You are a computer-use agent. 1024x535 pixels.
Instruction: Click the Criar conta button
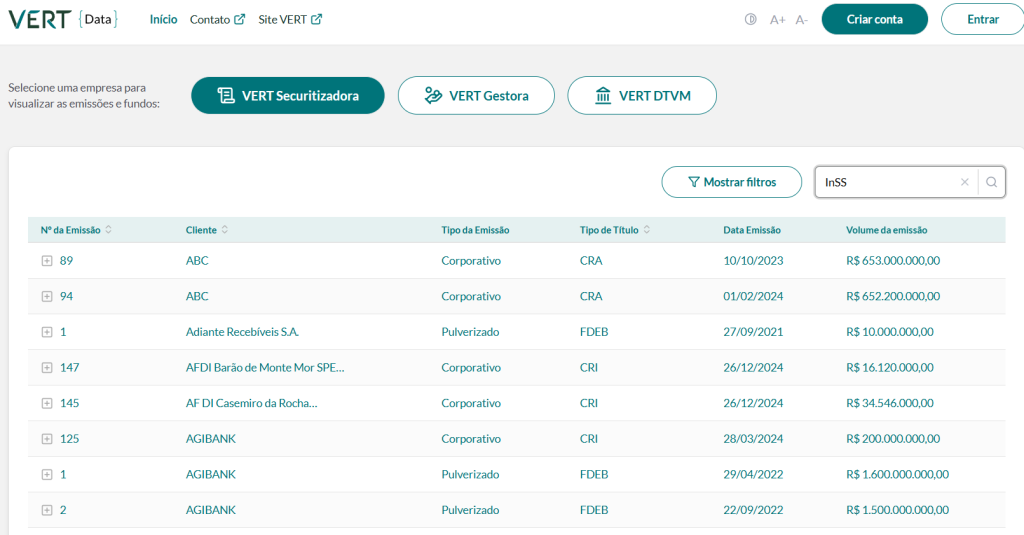[874, 19]
